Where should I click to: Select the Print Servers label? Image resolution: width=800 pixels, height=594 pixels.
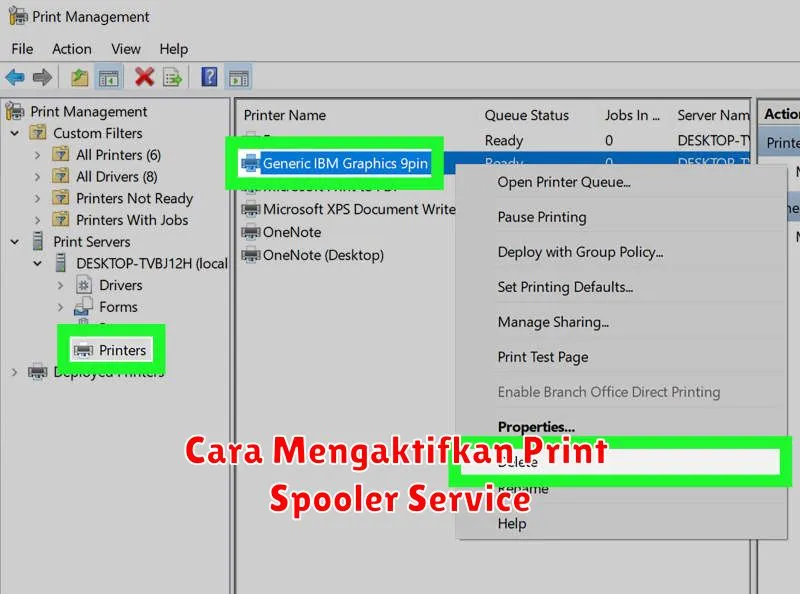92,241
